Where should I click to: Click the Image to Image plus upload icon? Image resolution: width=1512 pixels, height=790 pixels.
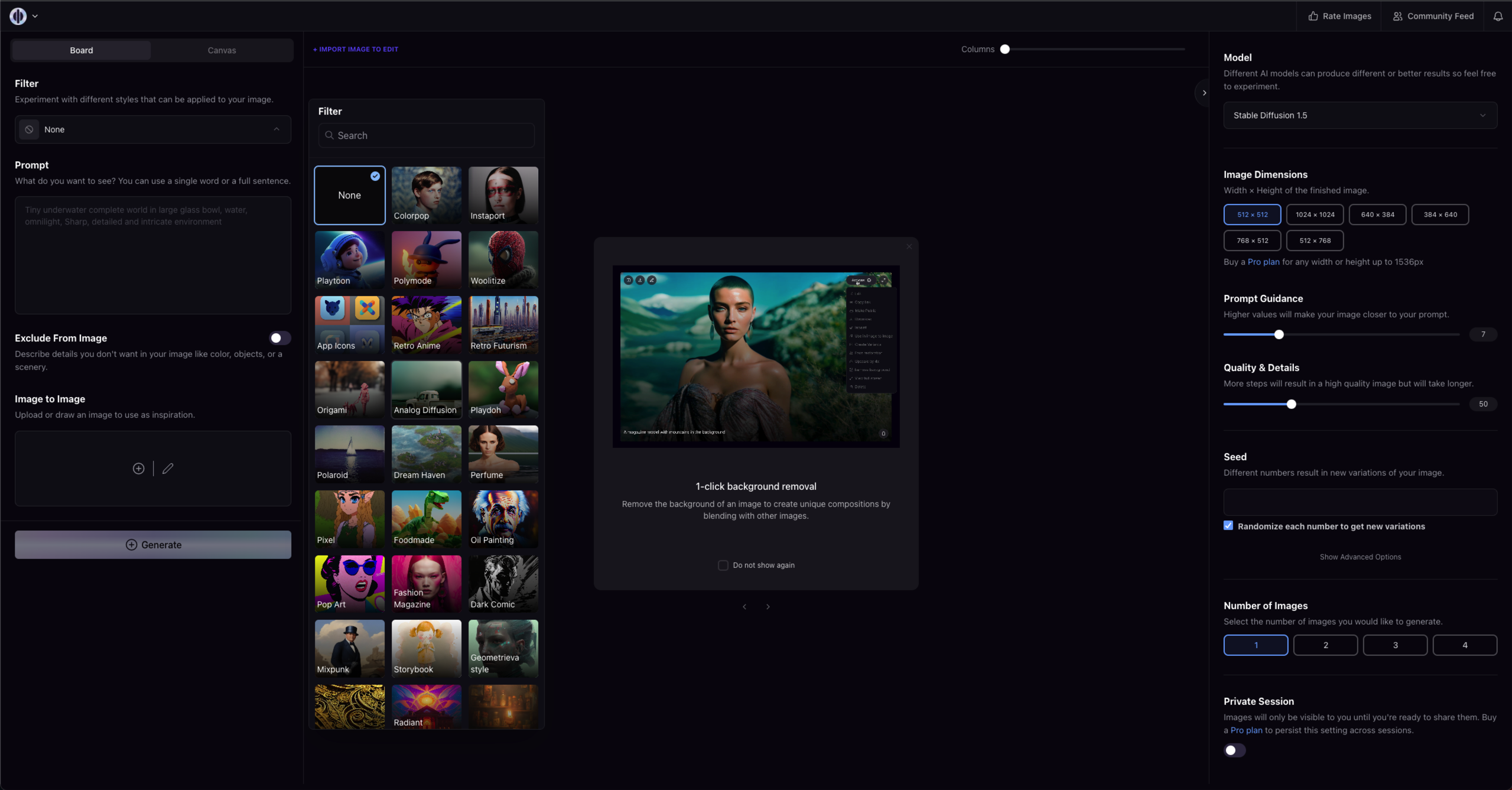pos(138,469)
